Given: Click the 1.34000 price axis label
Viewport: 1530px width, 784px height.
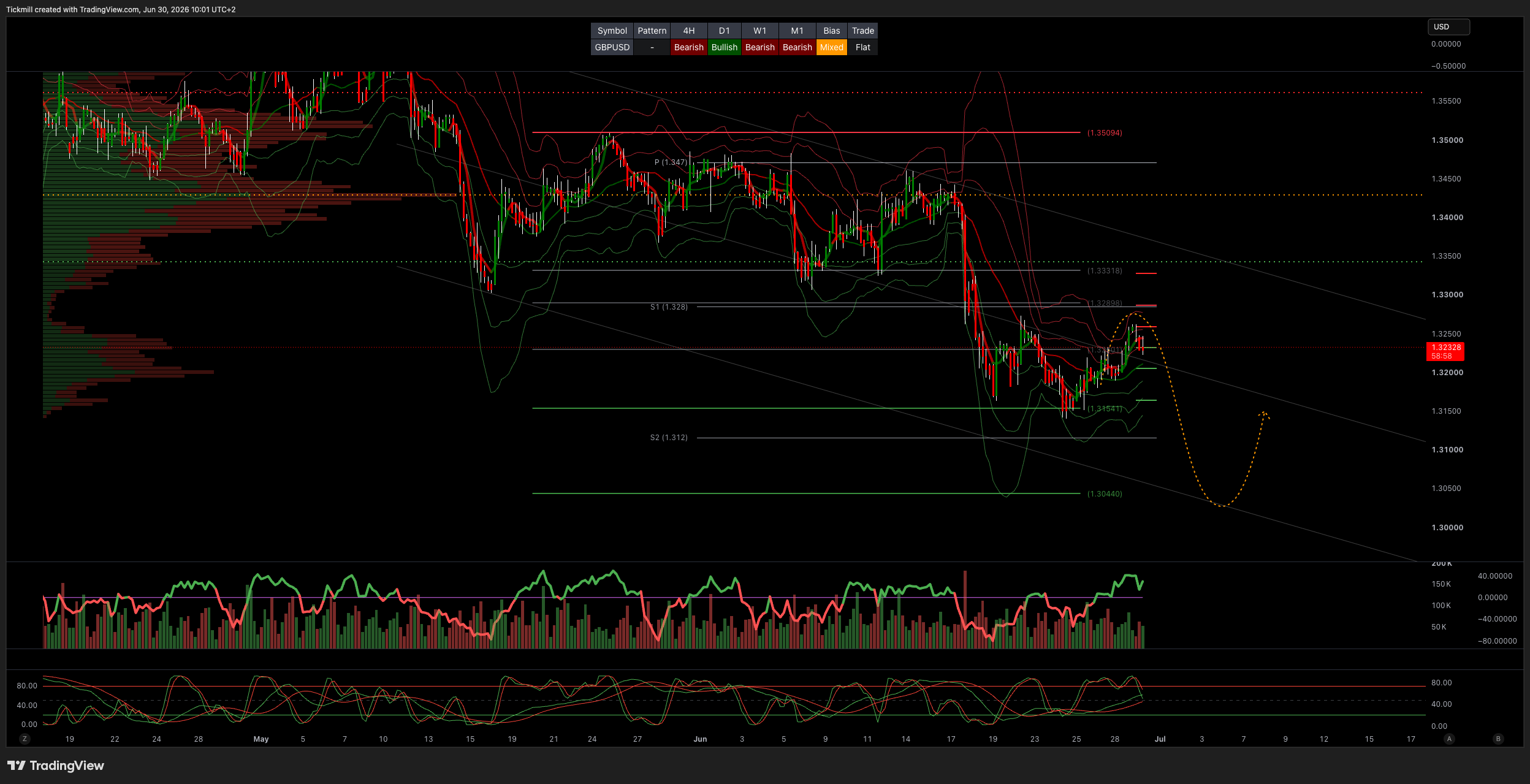Looking at the screenshot, I should (x=1447, y=217).
